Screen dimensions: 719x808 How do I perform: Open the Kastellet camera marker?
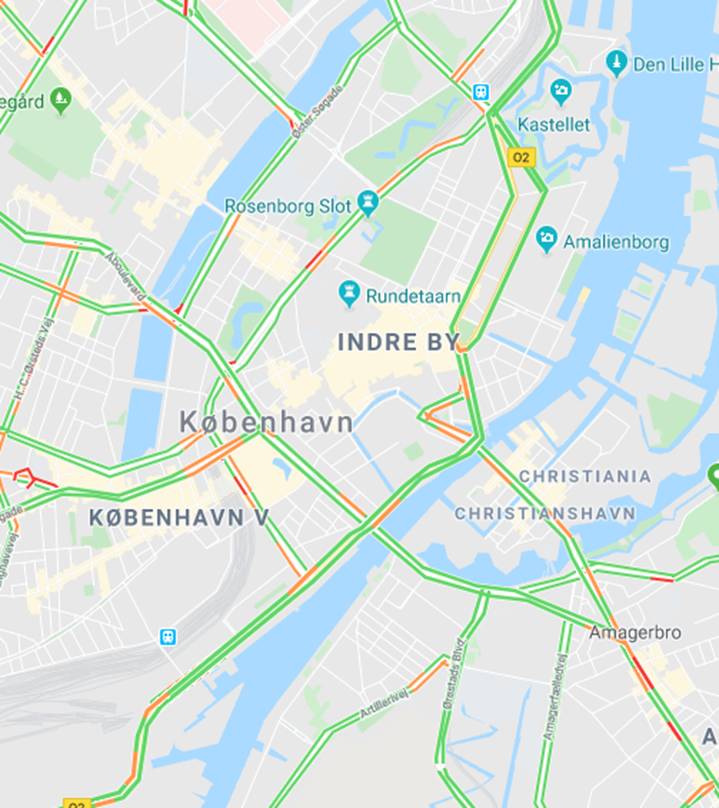click(x=561, y=92)
